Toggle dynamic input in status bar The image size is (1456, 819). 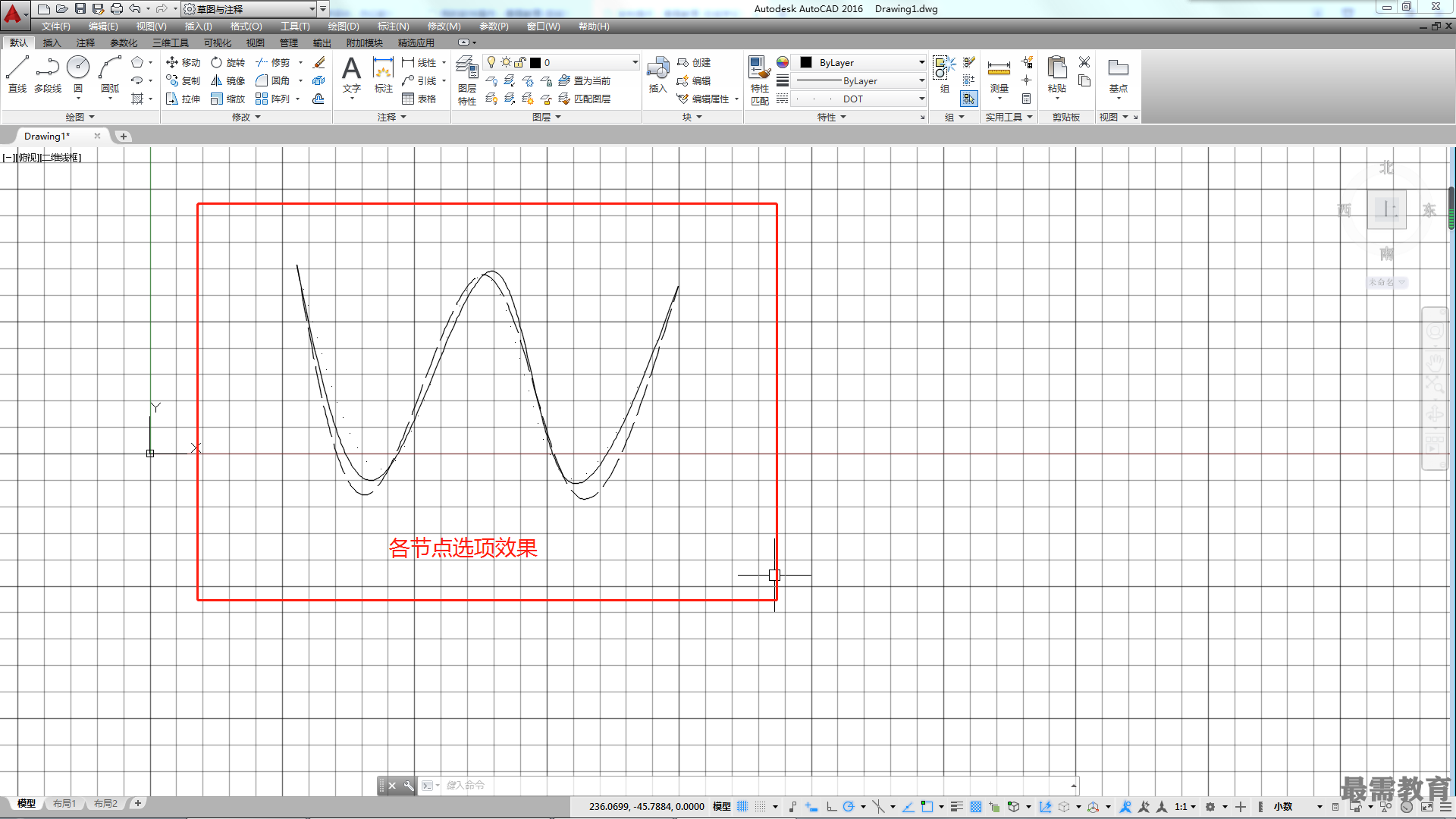[x=811, y=807]
